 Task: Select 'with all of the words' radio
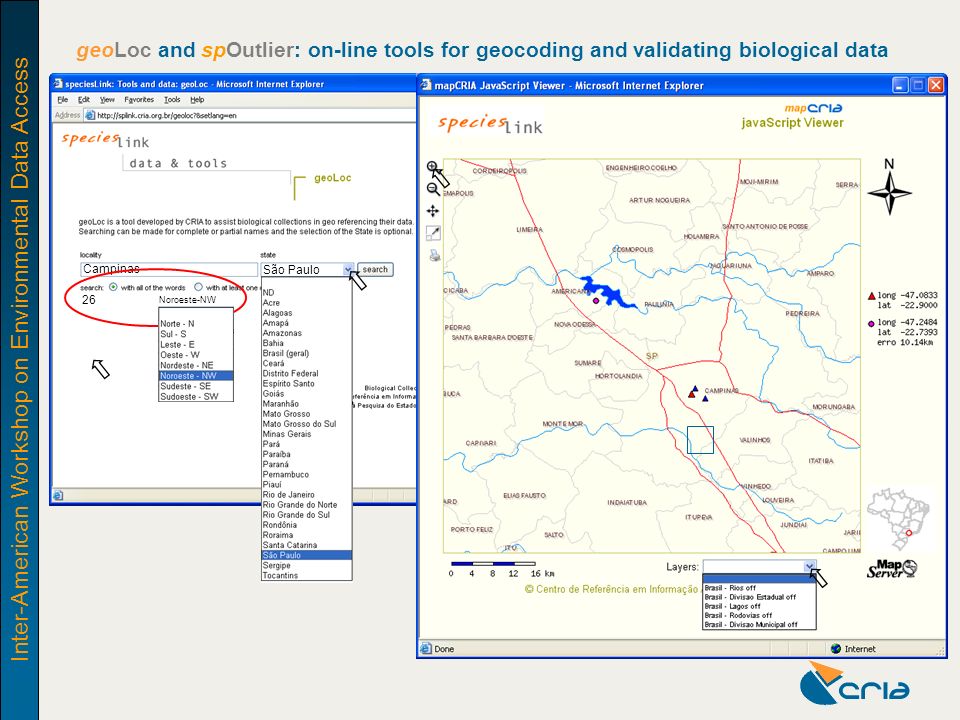click(x=113, y=287)
